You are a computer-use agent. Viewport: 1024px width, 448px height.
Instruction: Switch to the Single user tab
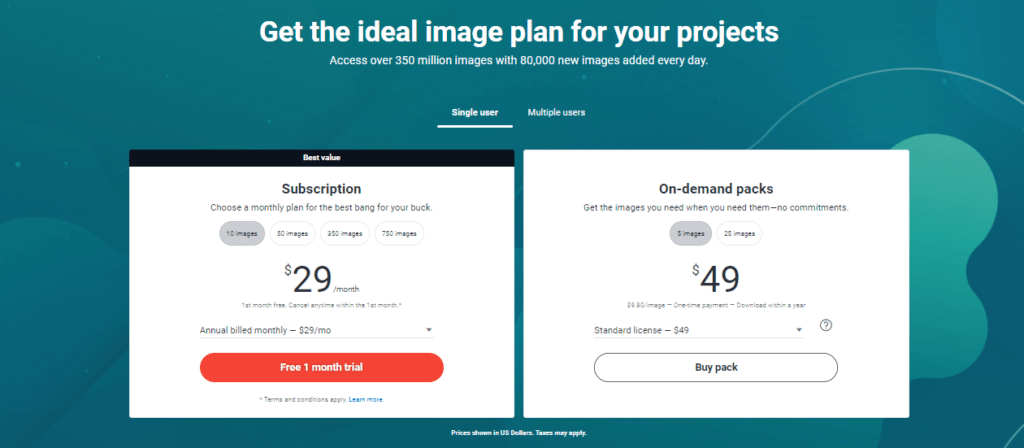click(x=474, y=112)
